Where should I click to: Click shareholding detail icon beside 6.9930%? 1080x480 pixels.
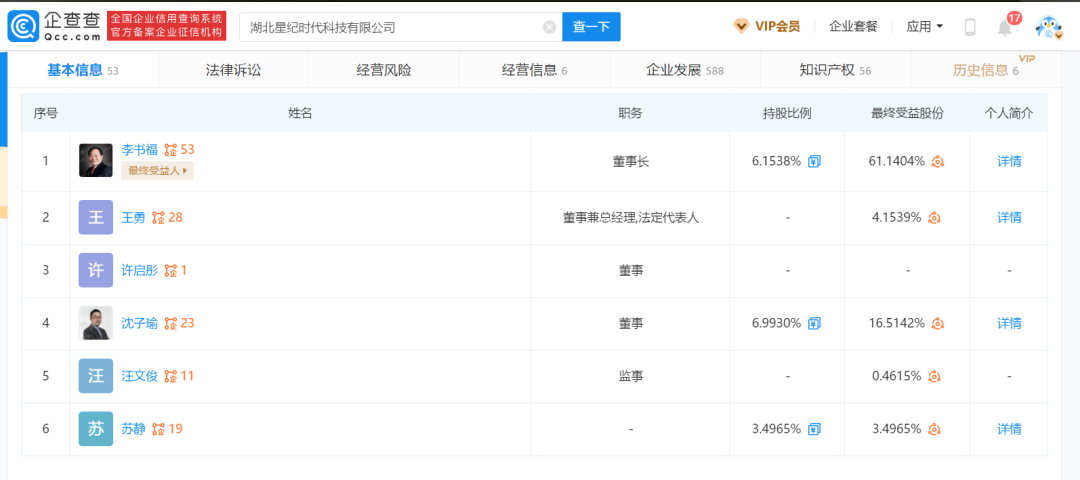pyautogui.click(x=814, y=323)
